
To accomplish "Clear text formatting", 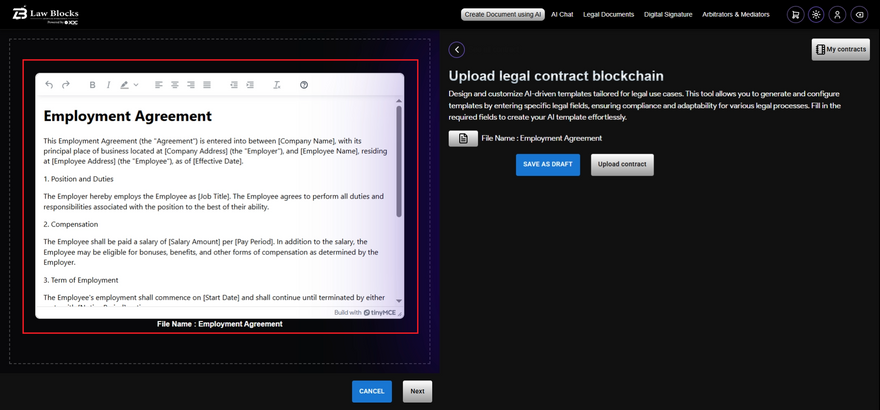I will (x=277, y=85).
